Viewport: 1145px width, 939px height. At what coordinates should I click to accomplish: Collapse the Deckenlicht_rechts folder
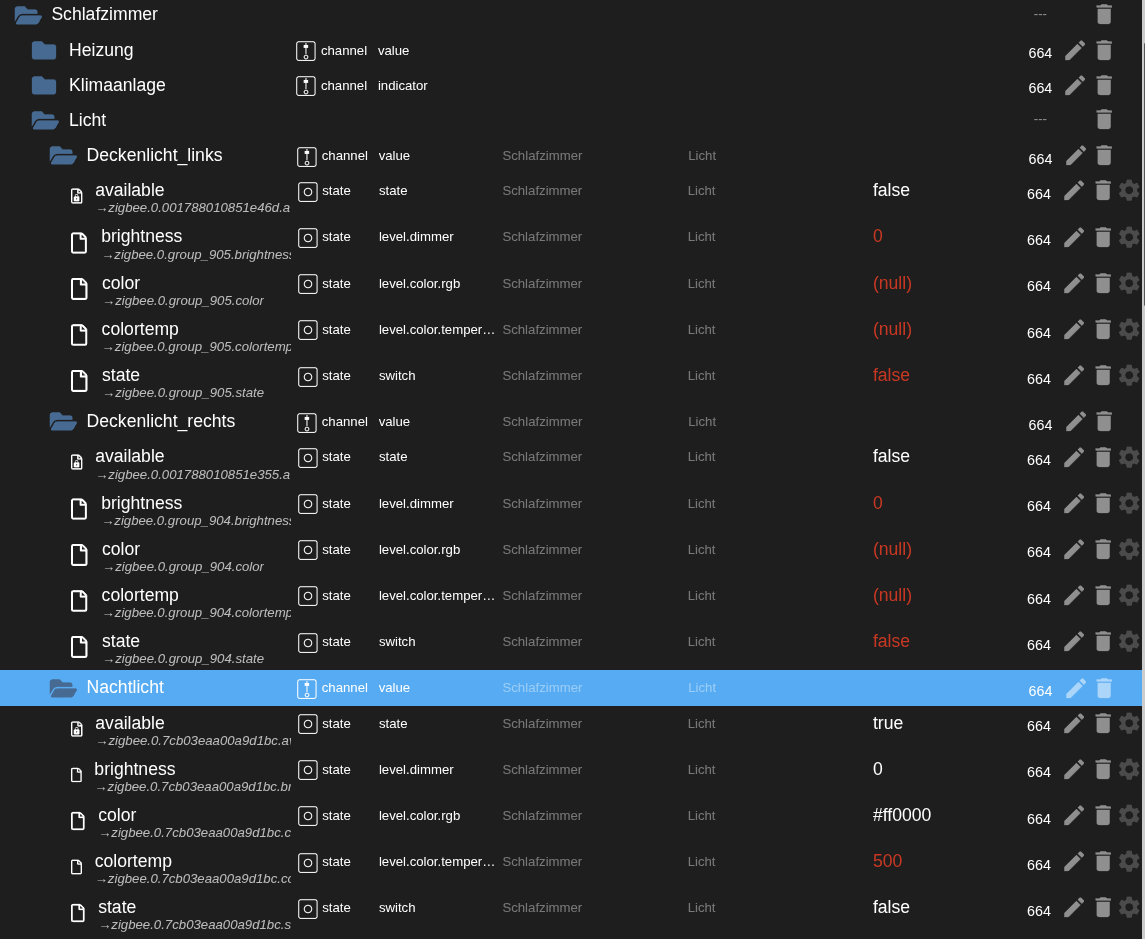point(63,421)
